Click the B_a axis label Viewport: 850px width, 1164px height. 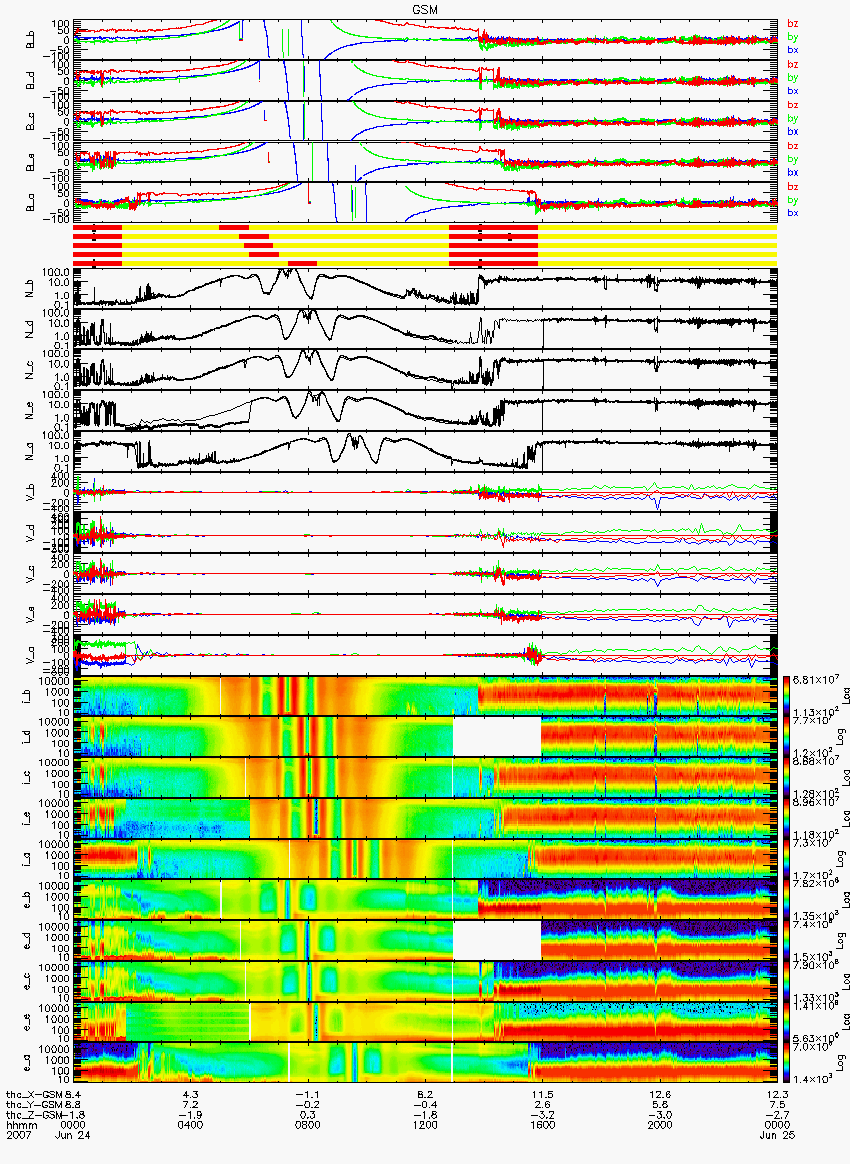coord(31,203)
